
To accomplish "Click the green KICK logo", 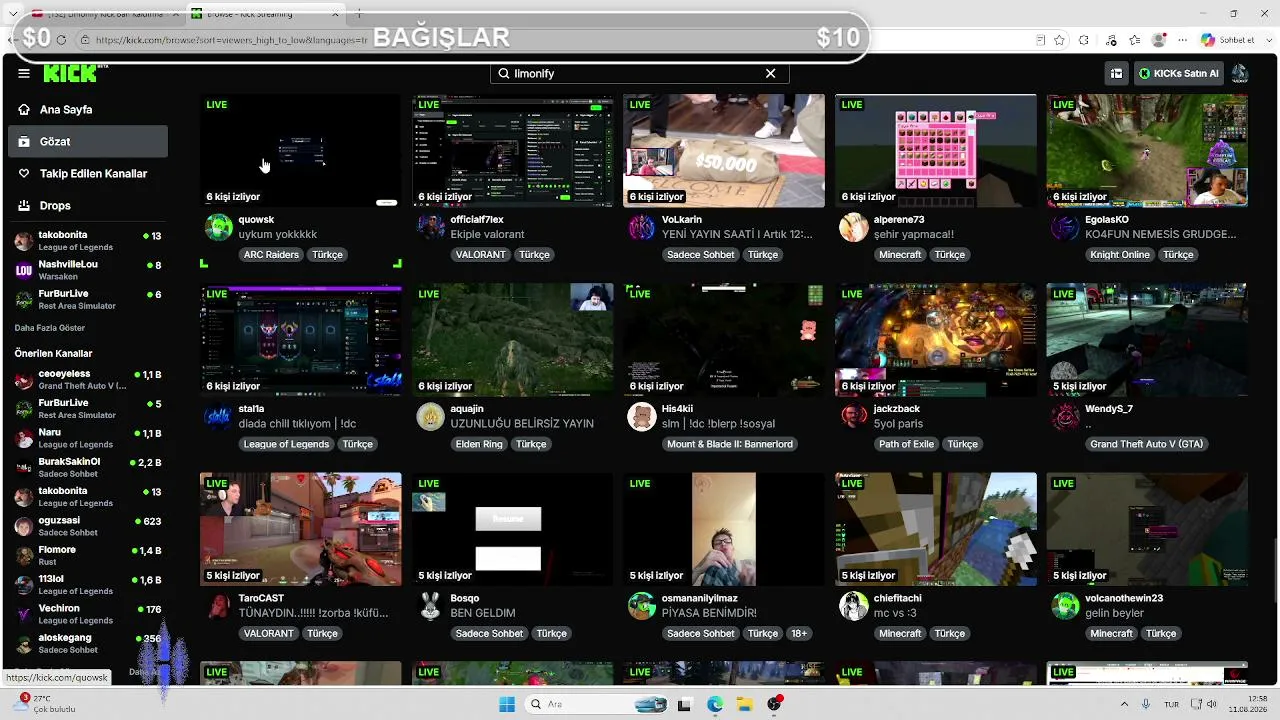I will (x=70, y=73).
